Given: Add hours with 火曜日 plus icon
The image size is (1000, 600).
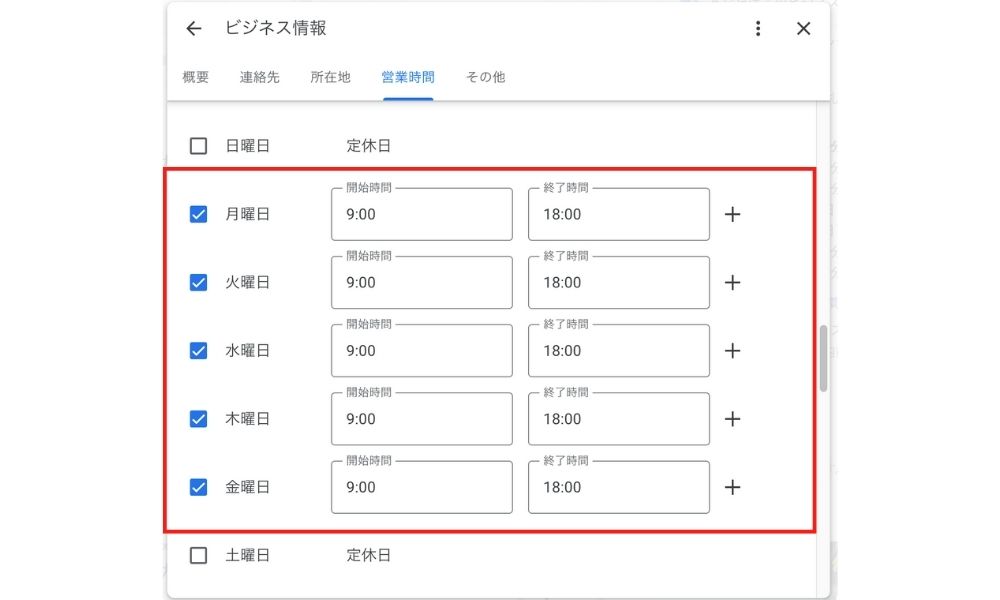Looking at the screenshot, I should click(732, 282).
